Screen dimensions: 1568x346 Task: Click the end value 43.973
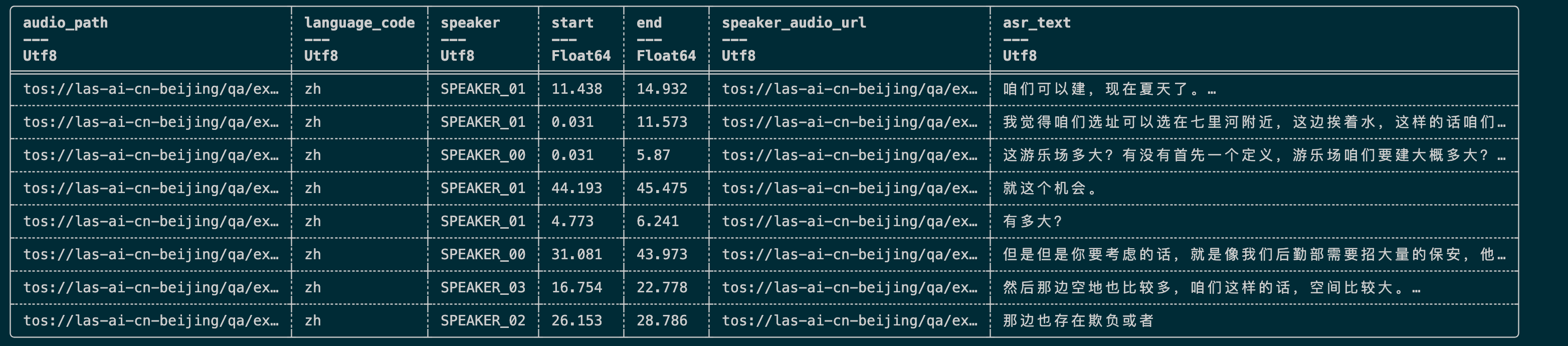click(x=662, y=255)
